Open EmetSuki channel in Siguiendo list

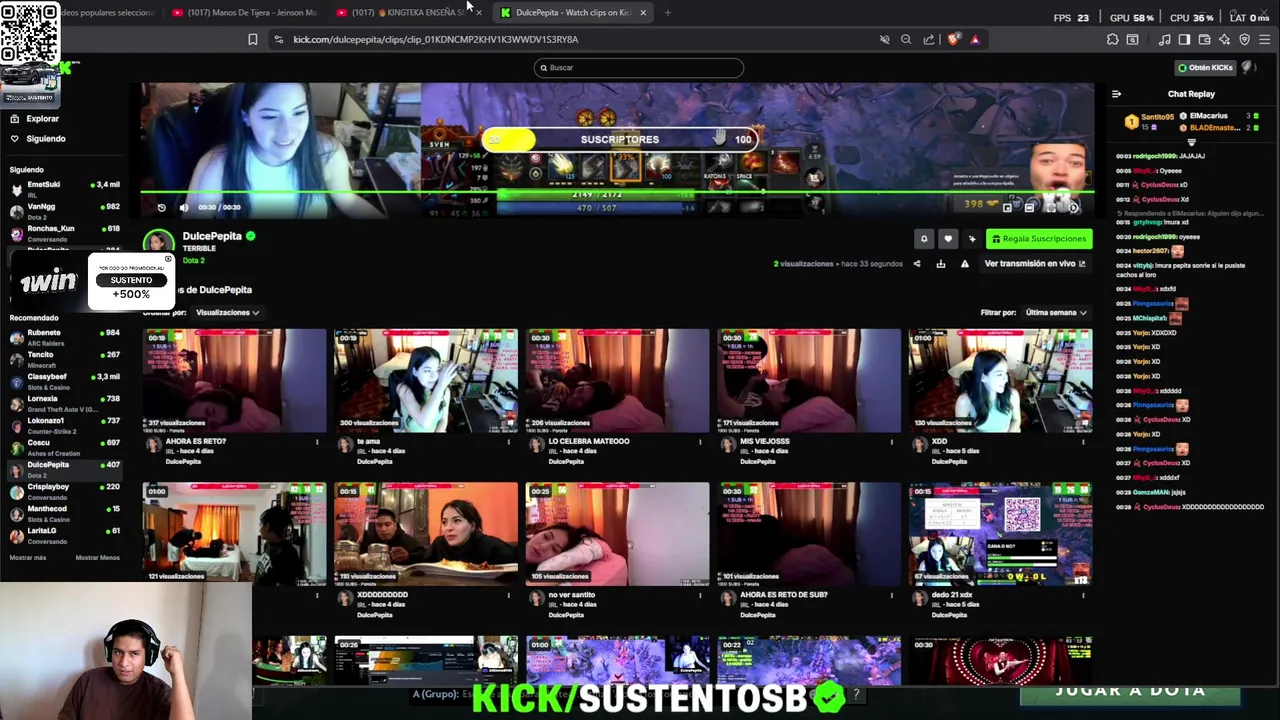(65, 189)
